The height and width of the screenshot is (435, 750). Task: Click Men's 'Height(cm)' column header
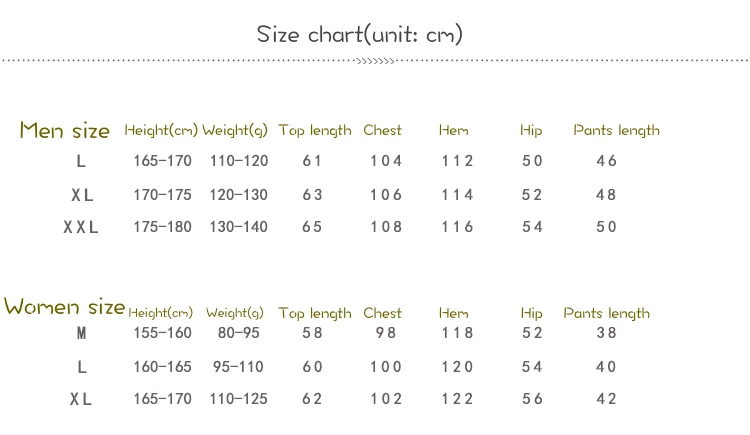[x=161, y=130]
